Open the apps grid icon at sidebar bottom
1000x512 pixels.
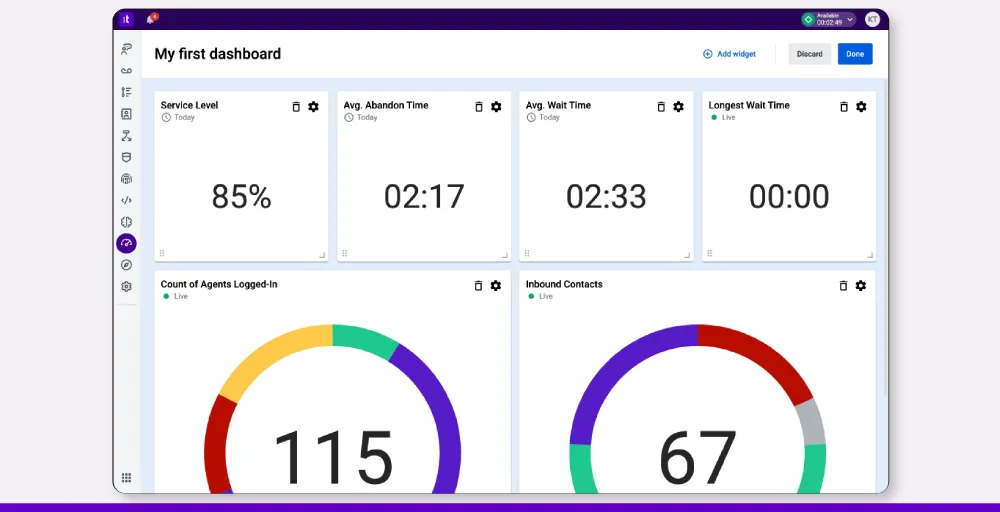(126, 478)
